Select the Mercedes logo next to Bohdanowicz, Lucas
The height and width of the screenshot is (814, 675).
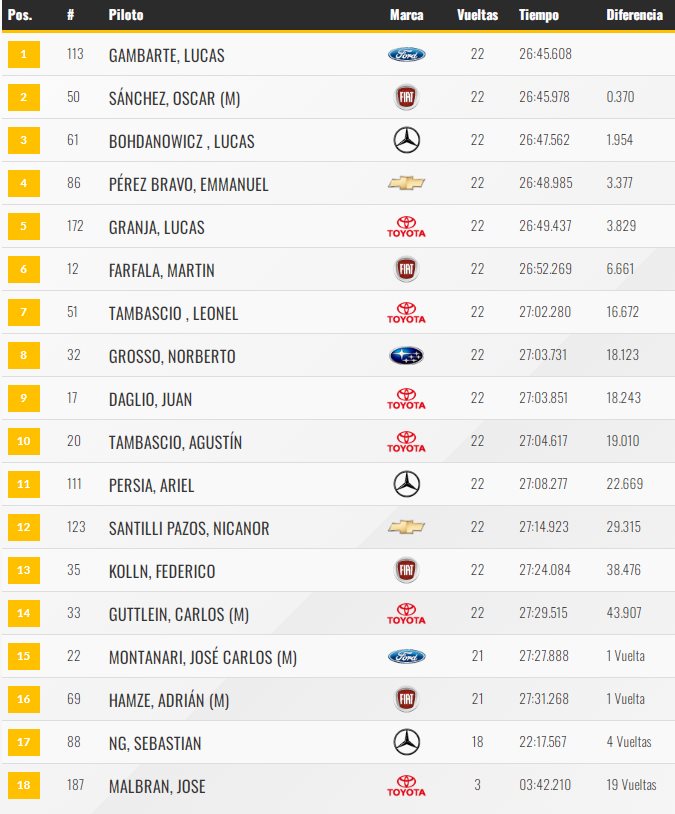click(407, 140)
